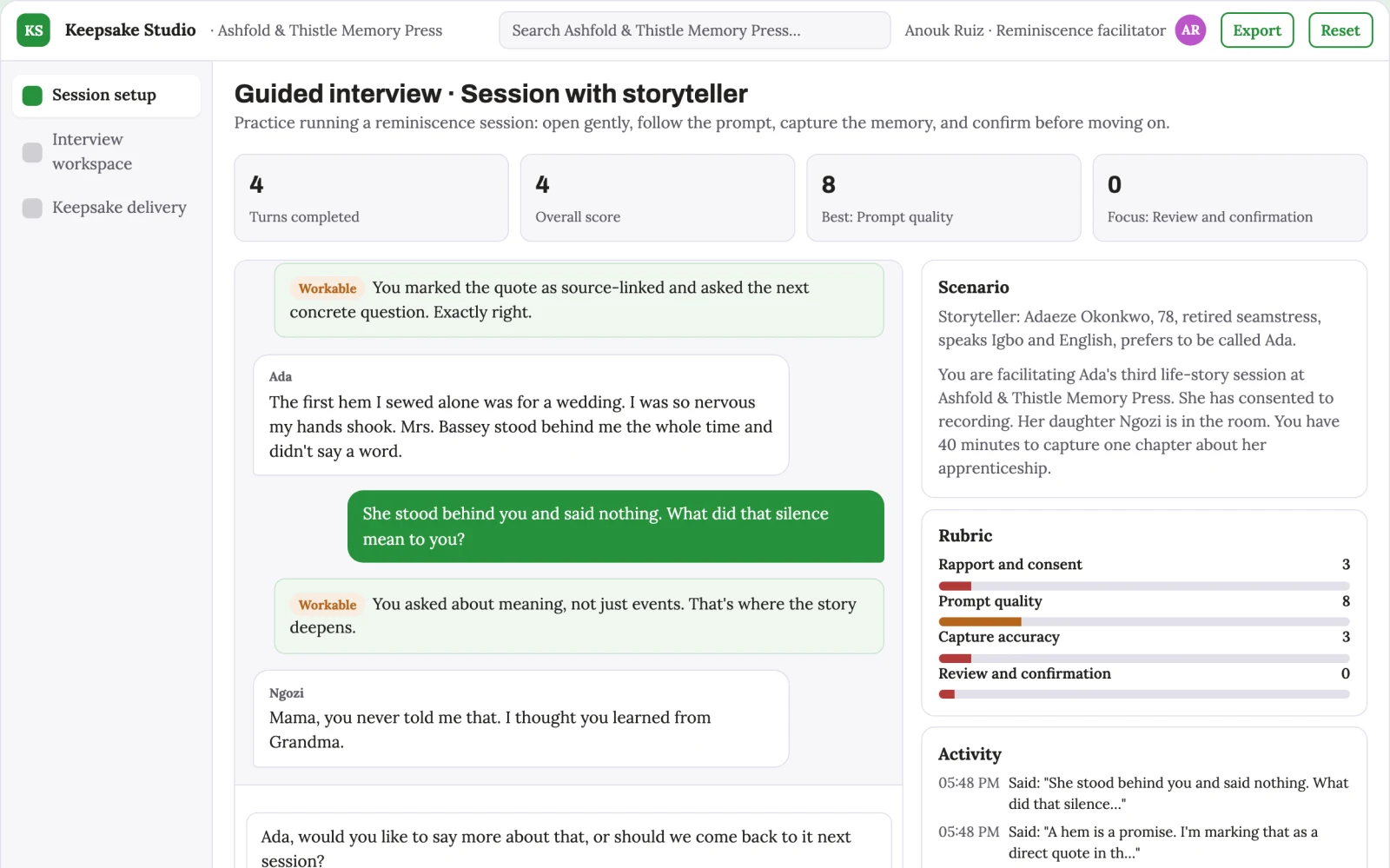Click Ada's message about the first hem
Screen dimensions: 1390x868
pyautogui.click(x=520, y=415)
